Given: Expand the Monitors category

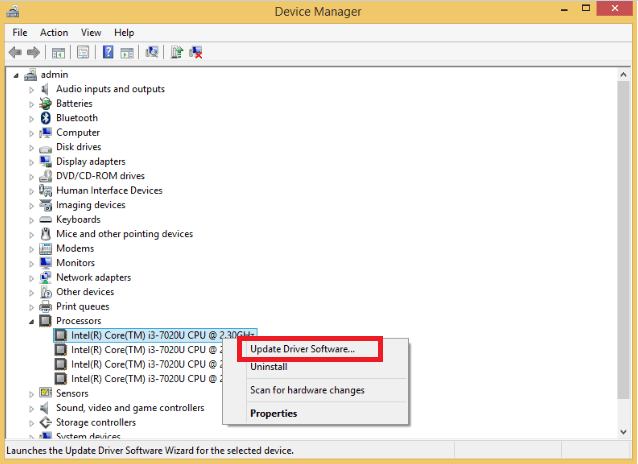Looking at the screenshot, I should [31, 263].
